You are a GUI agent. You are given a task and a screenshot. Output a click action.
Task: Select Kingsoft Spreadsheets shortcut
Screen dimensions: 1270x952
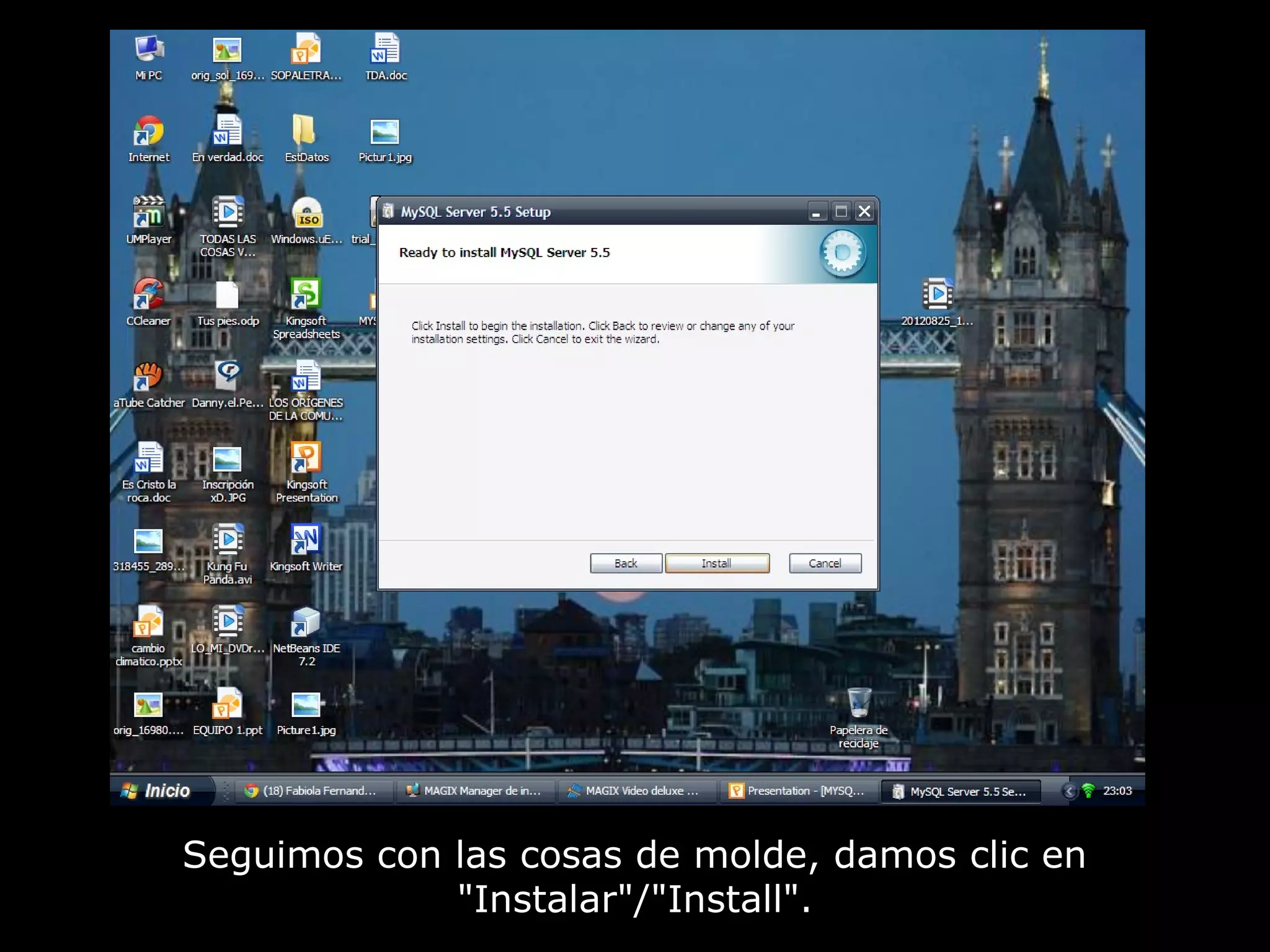(x=306, y=309)
